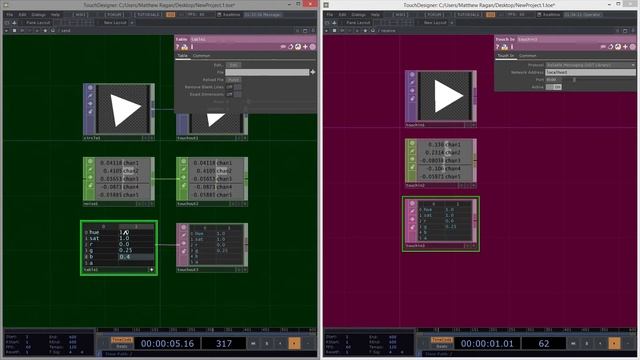Open File menu in left TouchDesigner window
This screenshot has height=360, width=640.
point(9,15)
